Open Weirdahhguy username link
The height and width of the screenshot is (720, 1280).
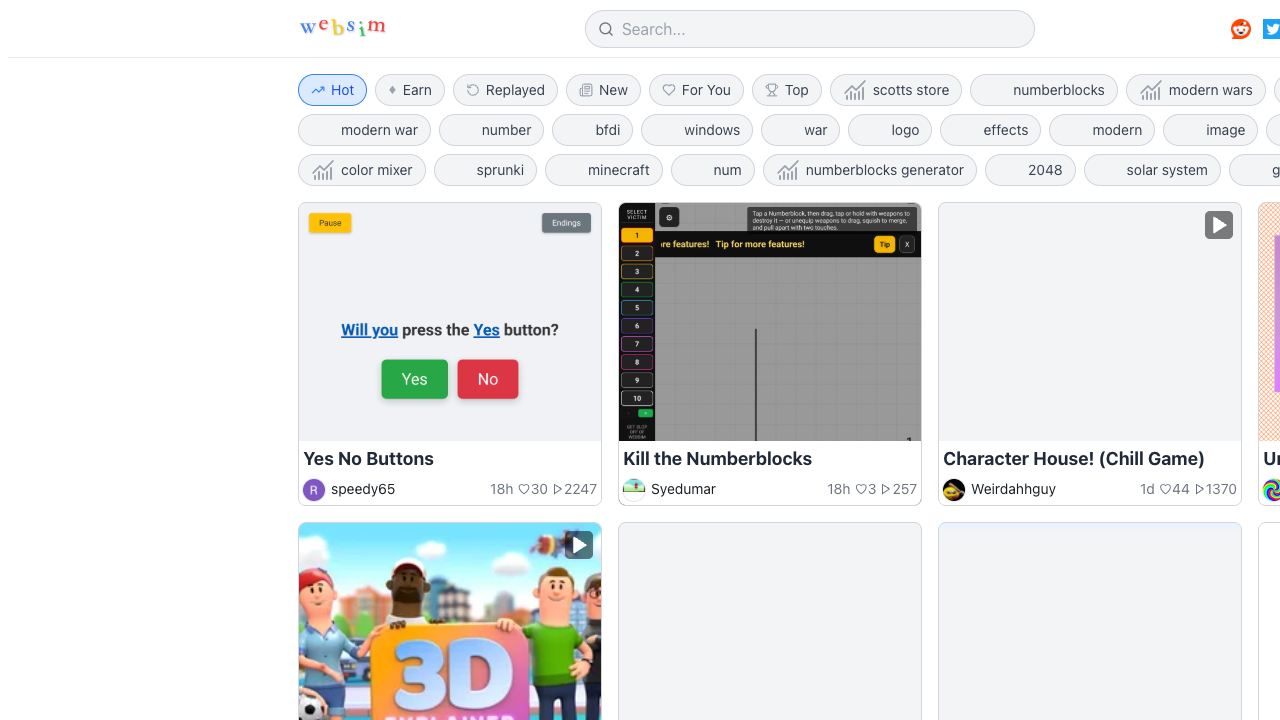pos(1013,489)
